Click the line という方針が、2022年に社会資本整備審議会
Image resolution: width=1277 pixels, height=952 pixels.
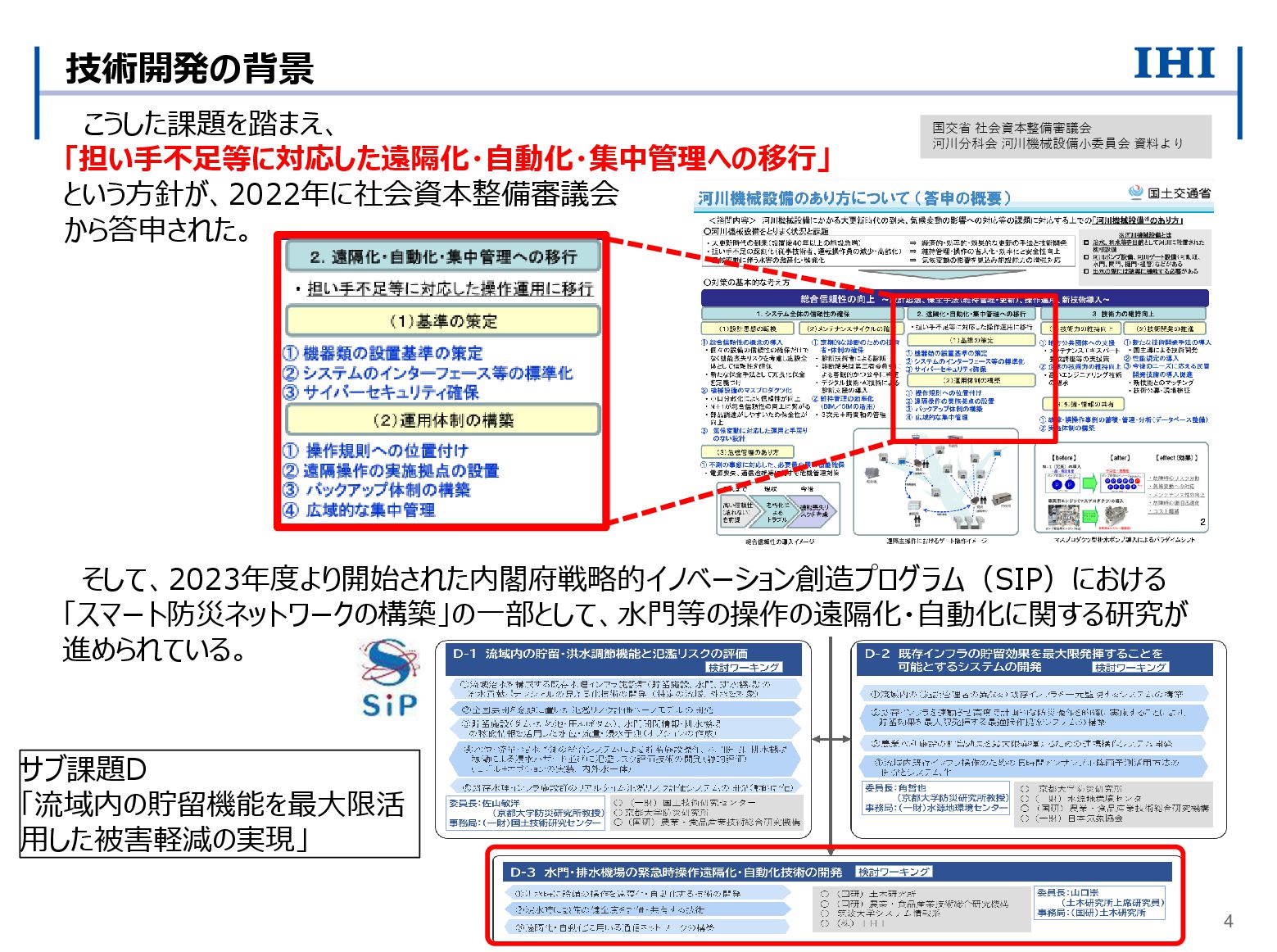point(341,194)
